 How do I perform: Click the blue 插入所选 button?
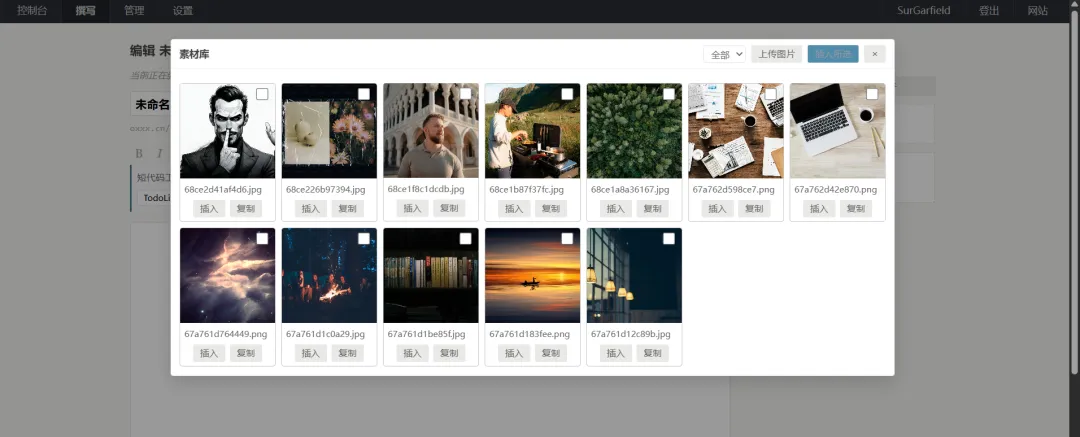pyautogui.click(x=833, y=54)
